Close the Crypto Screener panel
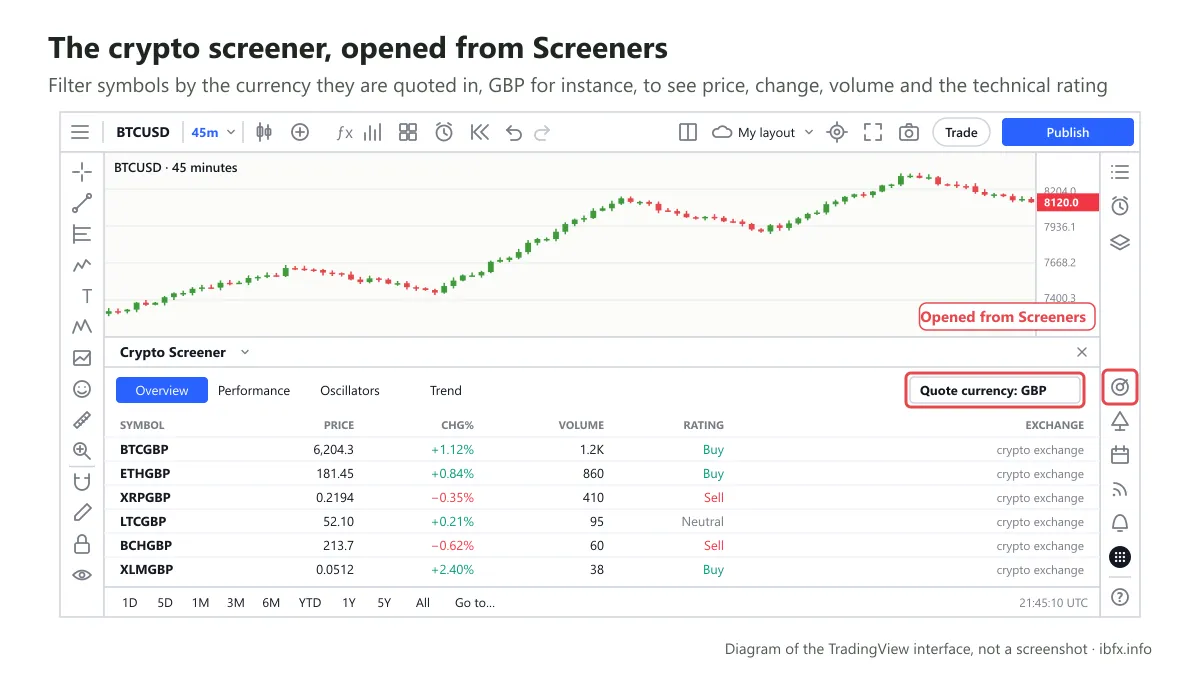This screenshot has height=675, width=1200. point(1081,352)
